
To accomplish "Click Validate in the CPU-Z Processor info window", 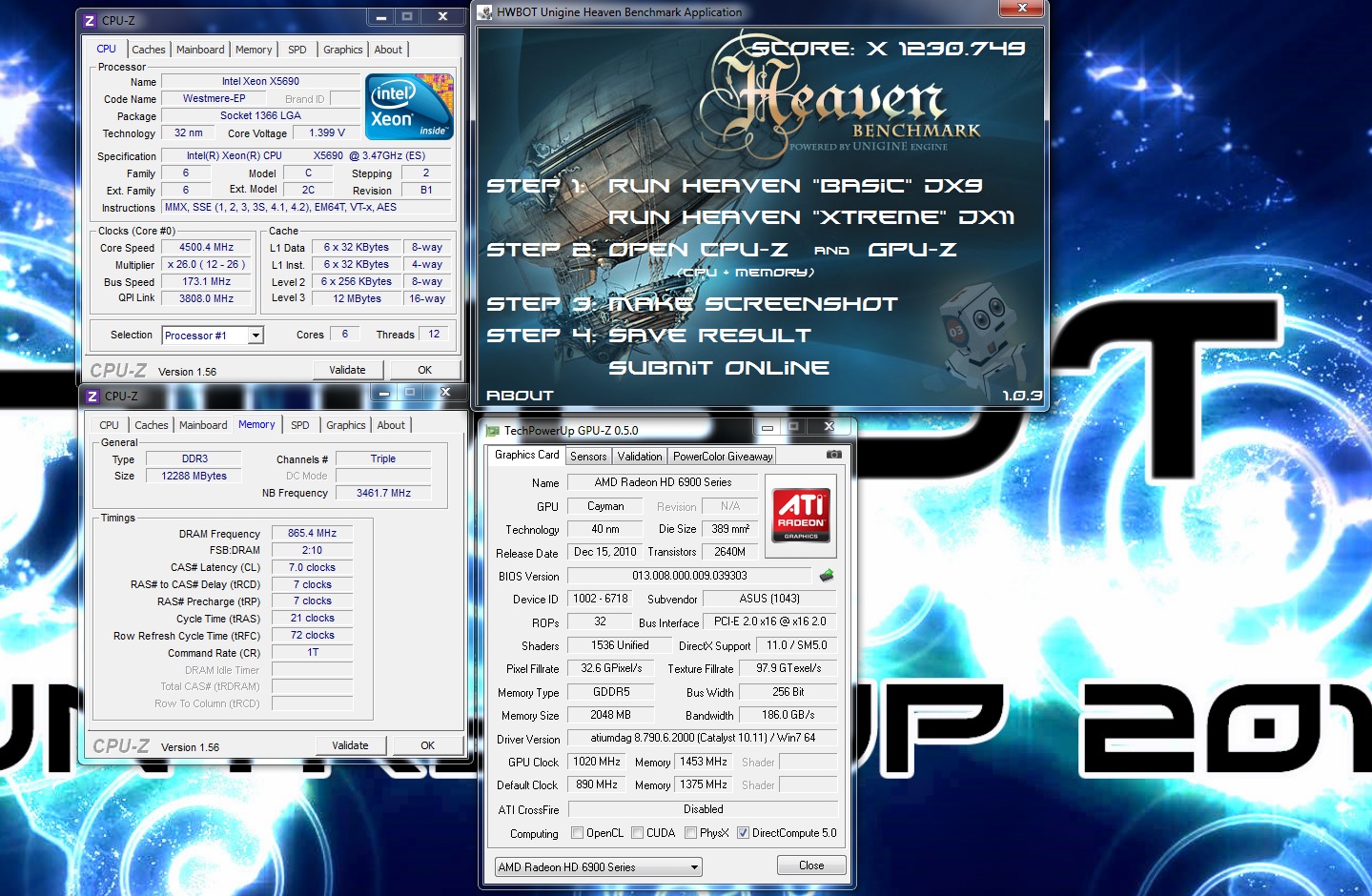I will pos(348,370).
